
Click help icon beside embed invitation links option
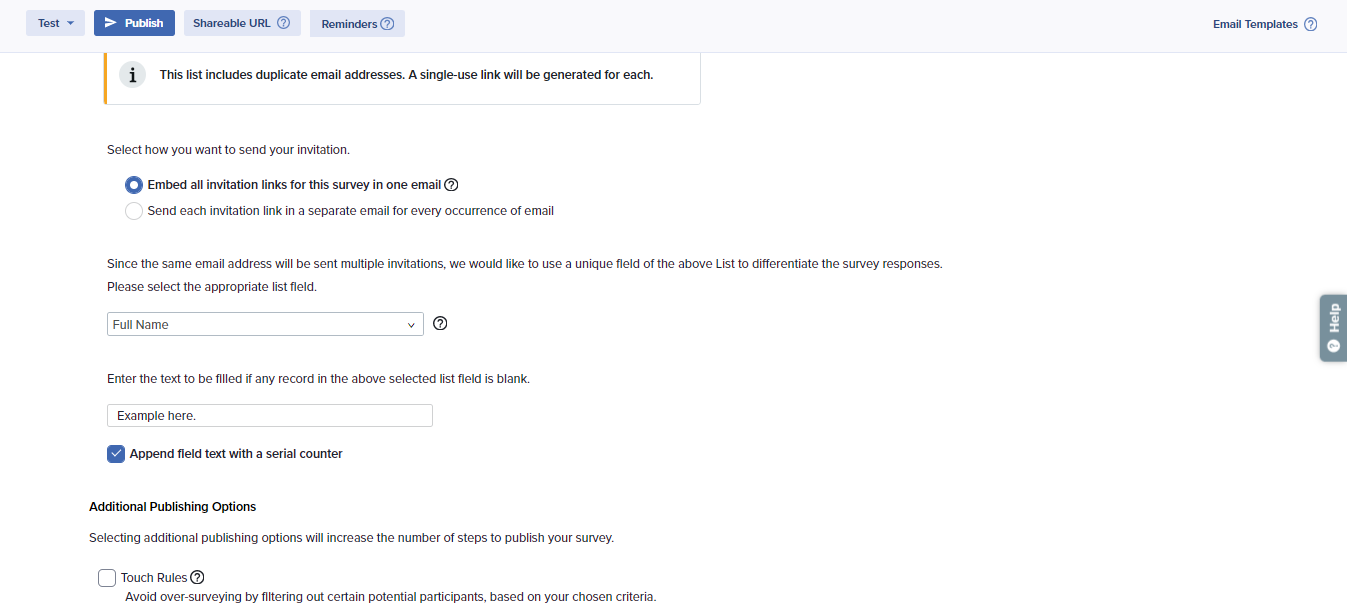(x=451, y=185)
